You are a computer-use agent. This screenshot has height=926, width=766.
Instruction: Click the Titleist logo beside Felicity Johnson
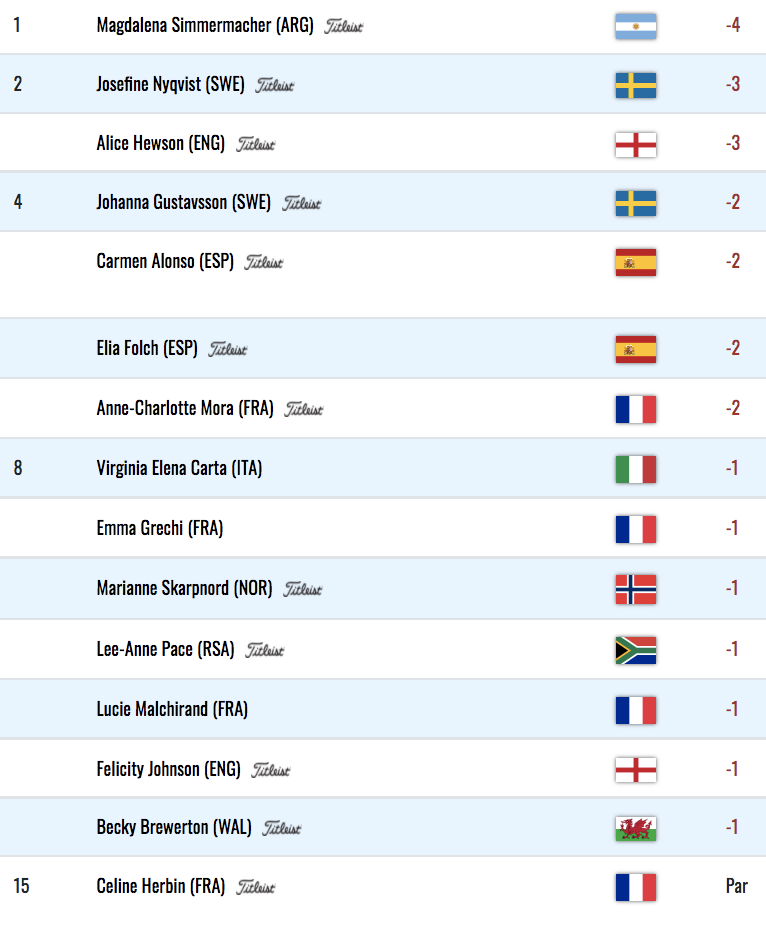271,770
